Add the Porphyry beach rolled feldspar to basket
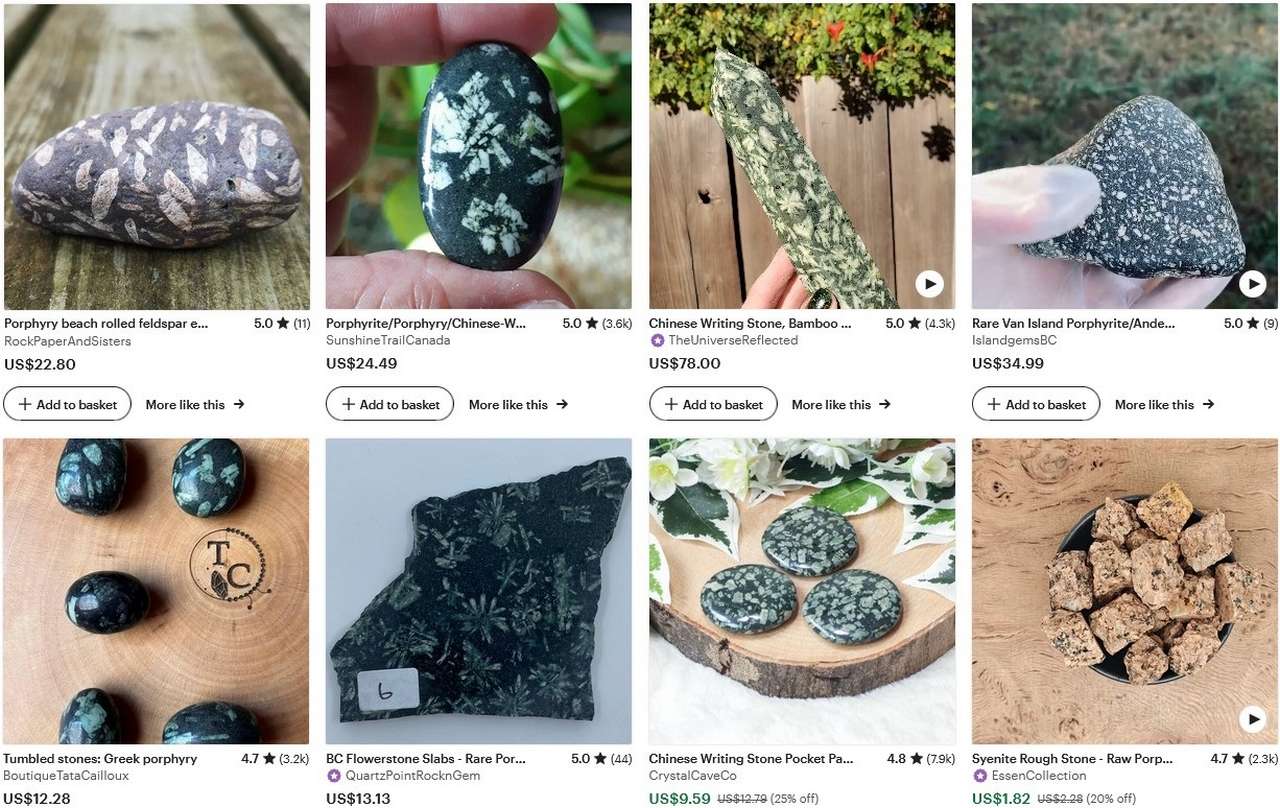1280x808 pixels. (67, 404)
